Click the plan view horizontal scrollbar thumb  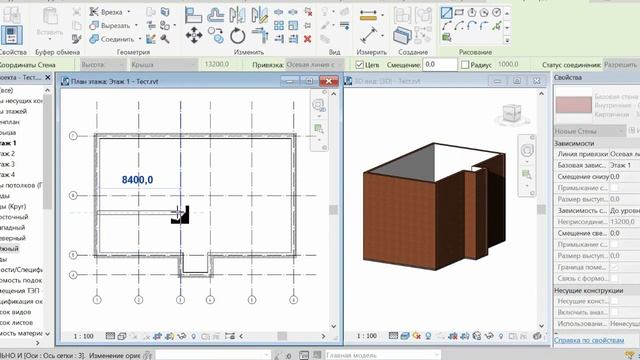tap(282, 336)
